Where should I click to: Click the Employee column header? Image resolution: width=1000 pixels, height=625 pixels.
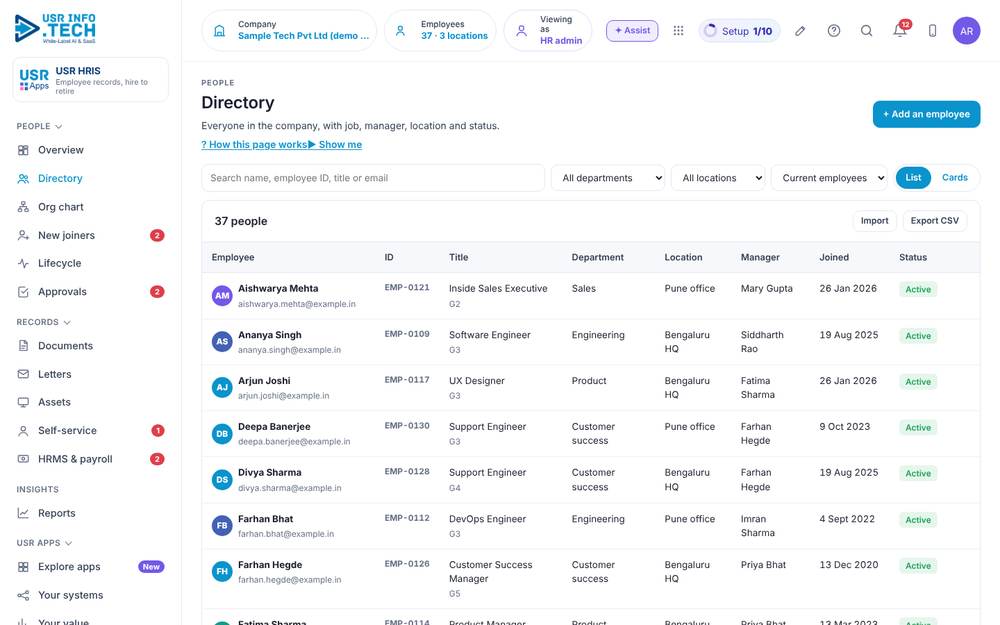point(233,258)
